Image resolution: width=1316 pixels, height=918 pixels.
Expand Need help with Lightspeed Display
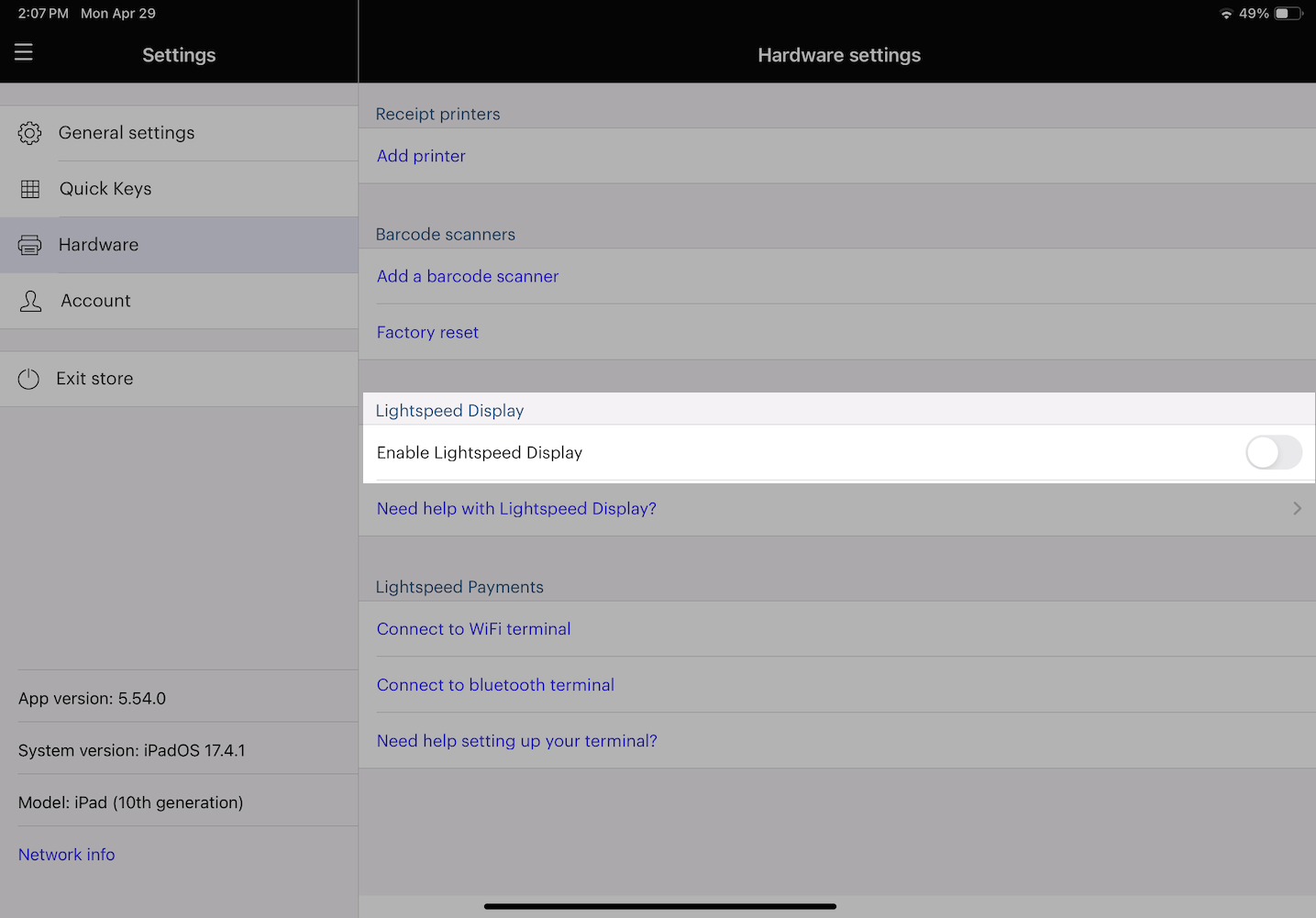[x=516, y=508]
